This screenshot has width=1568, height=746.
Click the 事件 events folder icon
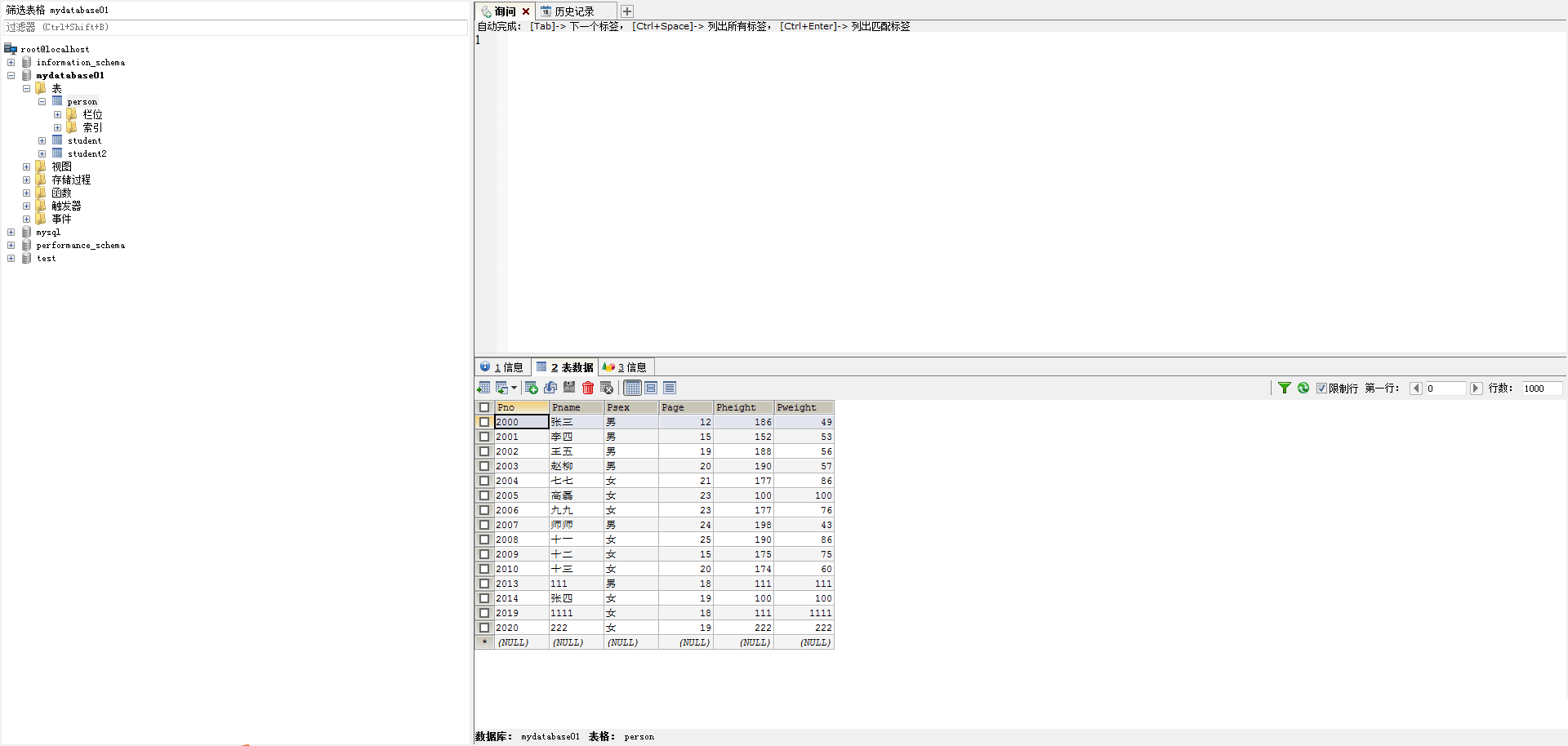41,219
